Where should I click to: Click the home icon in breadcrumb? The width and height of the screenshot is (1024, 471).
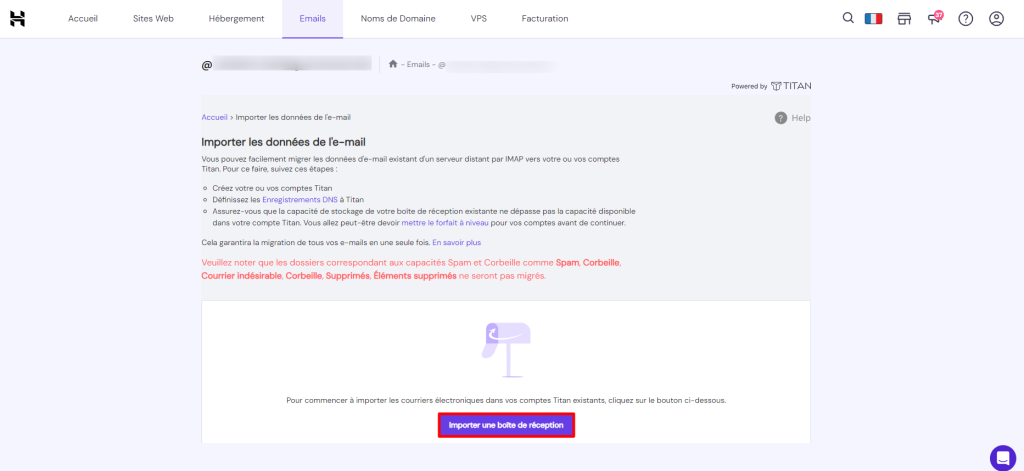click(x=393, y=64)
